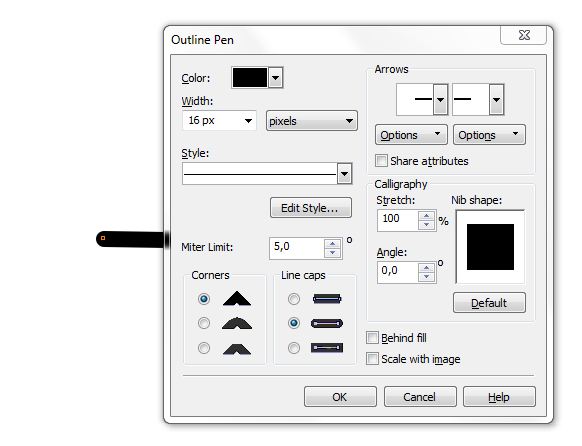Open the line Style dropdown
The image size is (582, 446).
344,174
